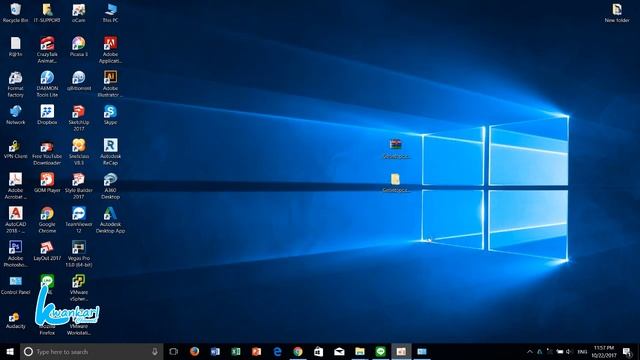Open Adobe Application Manager shortcut
The height and width of the screenshot is (360, 640).
coord(110,50)
